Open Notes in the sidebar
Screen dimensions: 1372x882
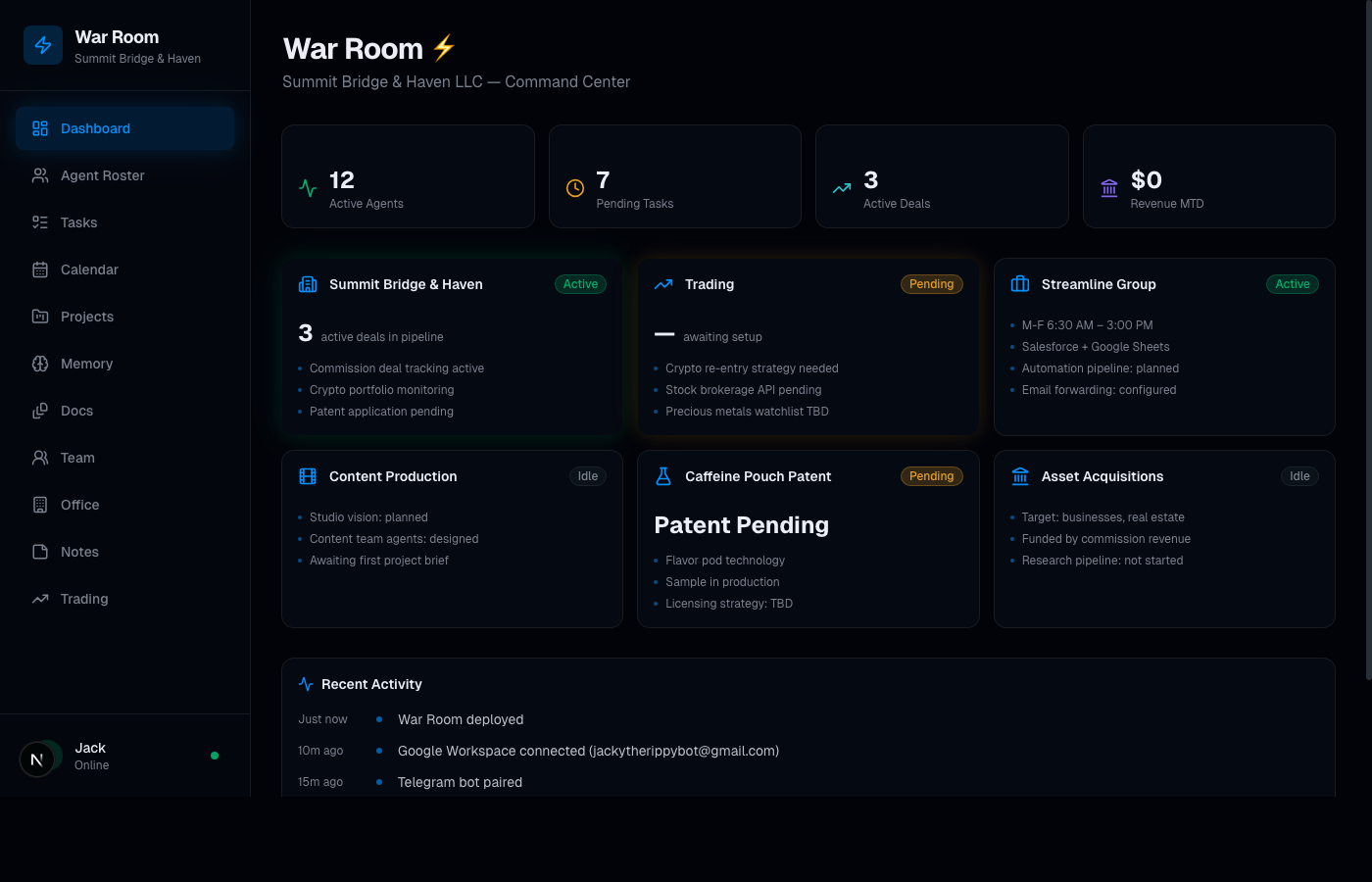tap(125, 552)
